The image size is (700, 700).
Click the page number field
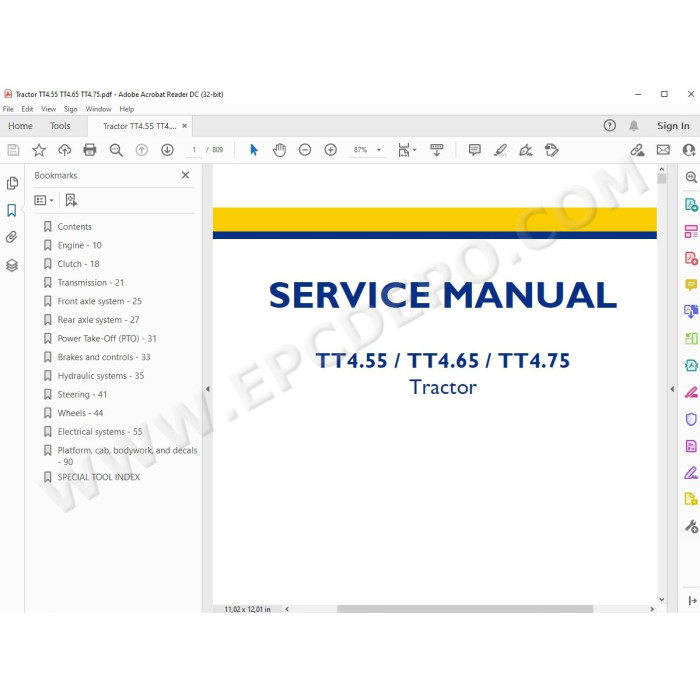(x=194, y=150)
